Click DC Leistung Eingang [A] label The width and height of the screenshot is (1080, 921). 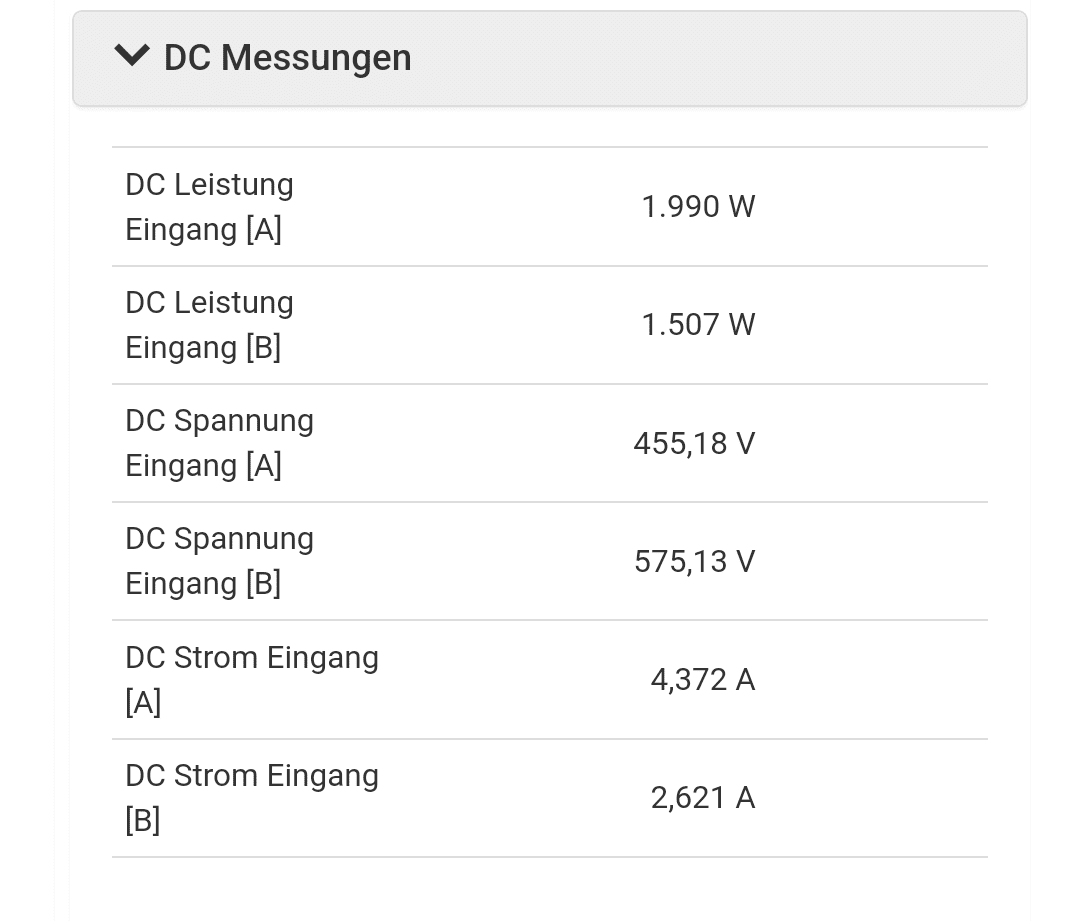point(209,207)
